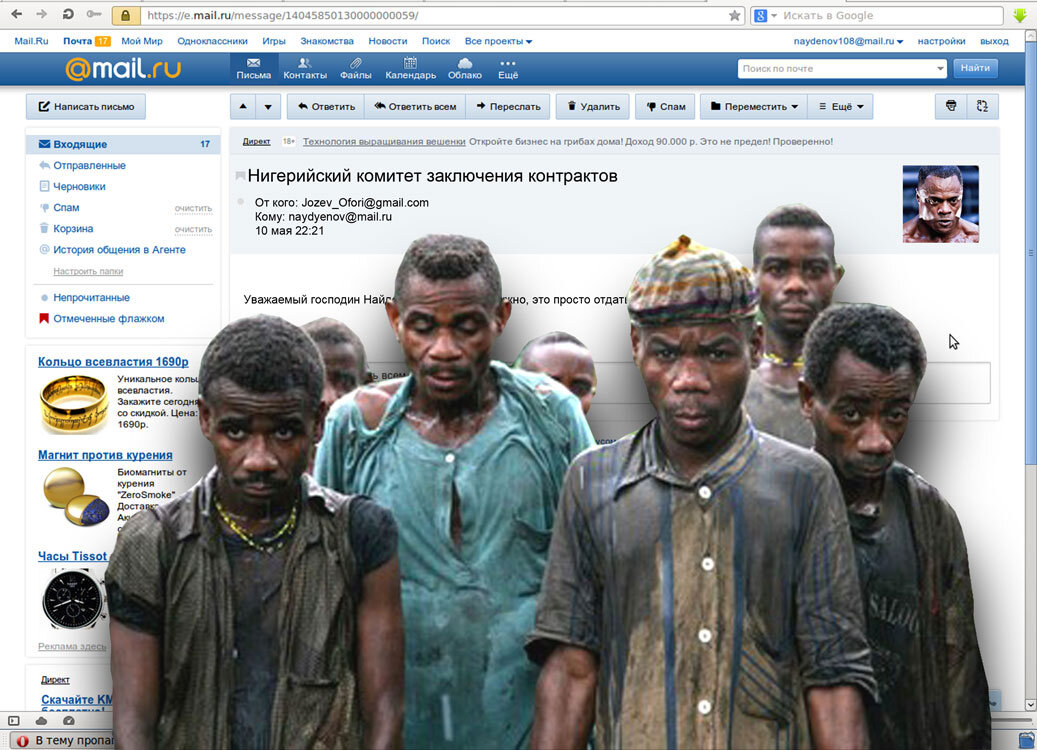Click the print message icon
Viewport: 1037px width, 750px height.
tap(951, 106)
